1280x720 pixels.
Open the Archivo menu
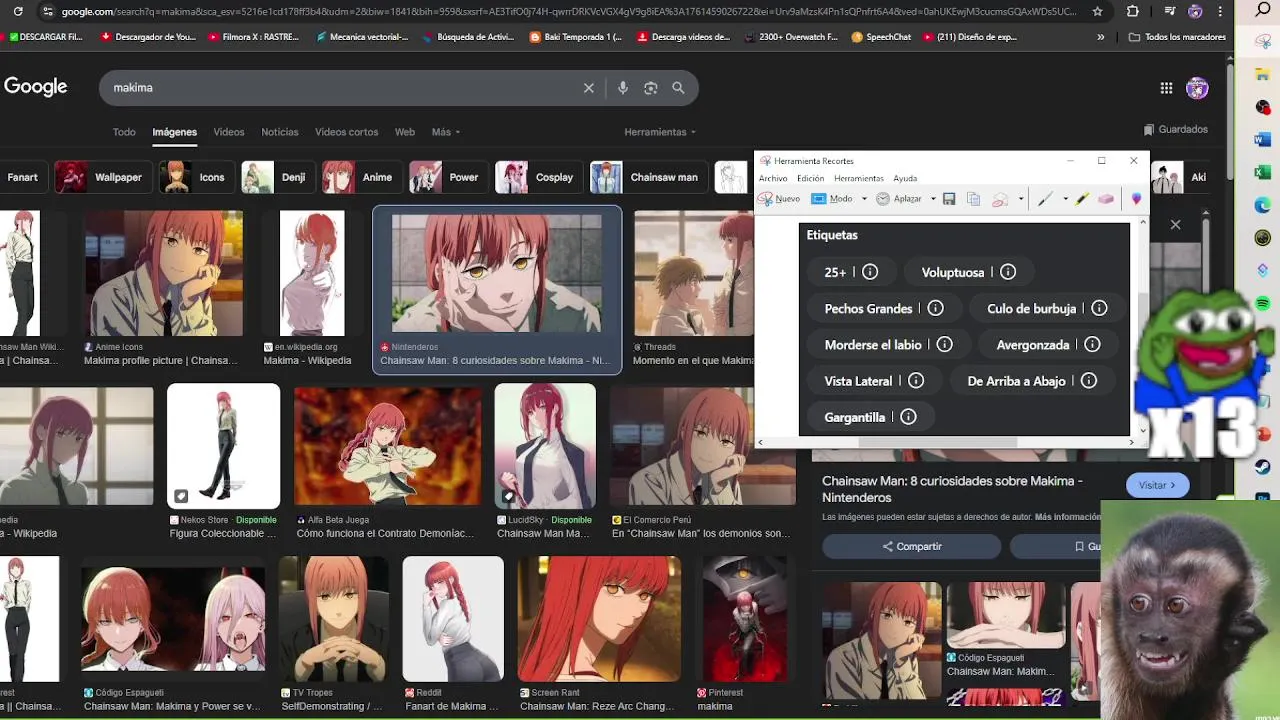(773, 179)
